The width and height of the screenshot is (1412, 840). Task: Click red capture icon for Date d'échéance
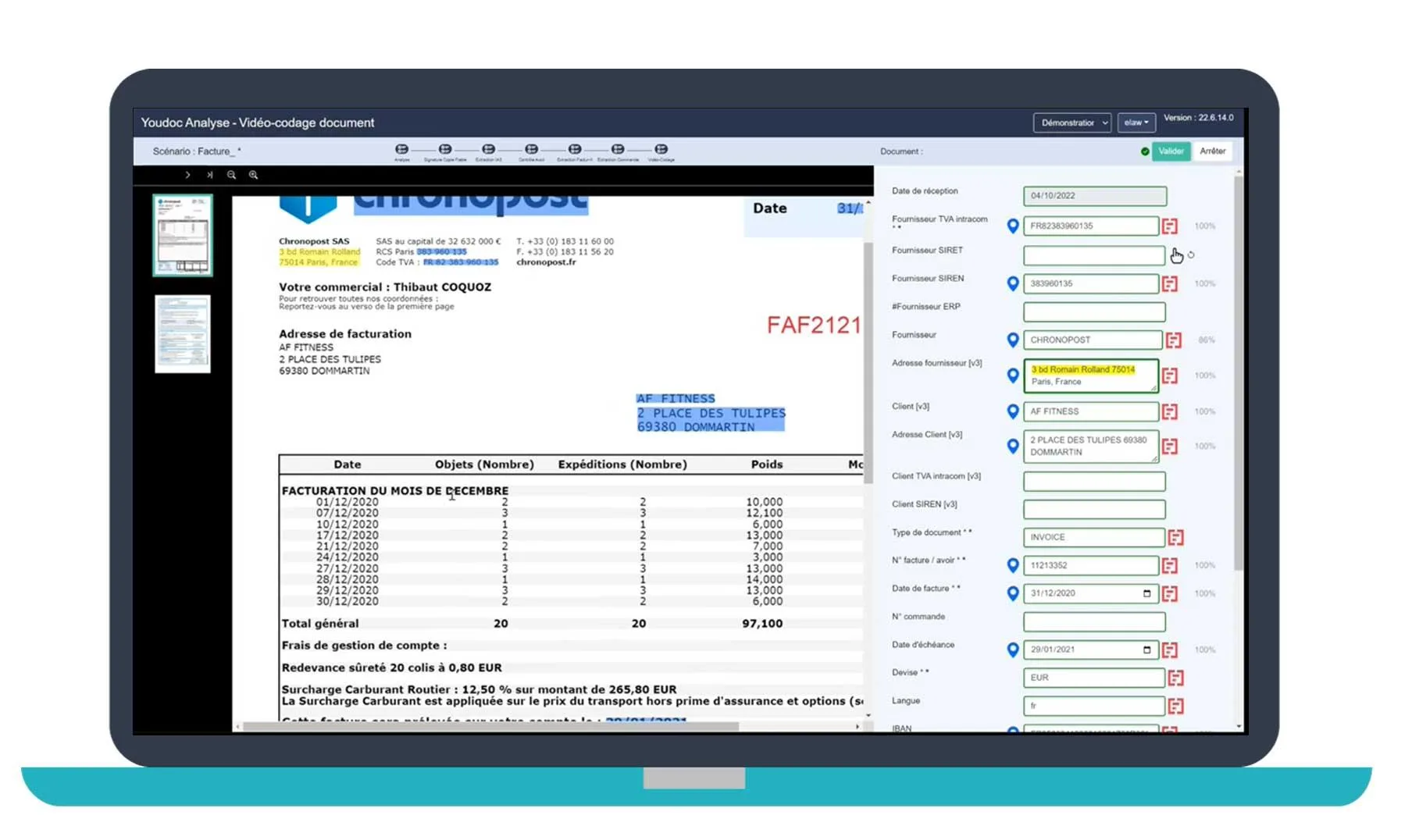pyautogui.click(x=1169, y=650)
